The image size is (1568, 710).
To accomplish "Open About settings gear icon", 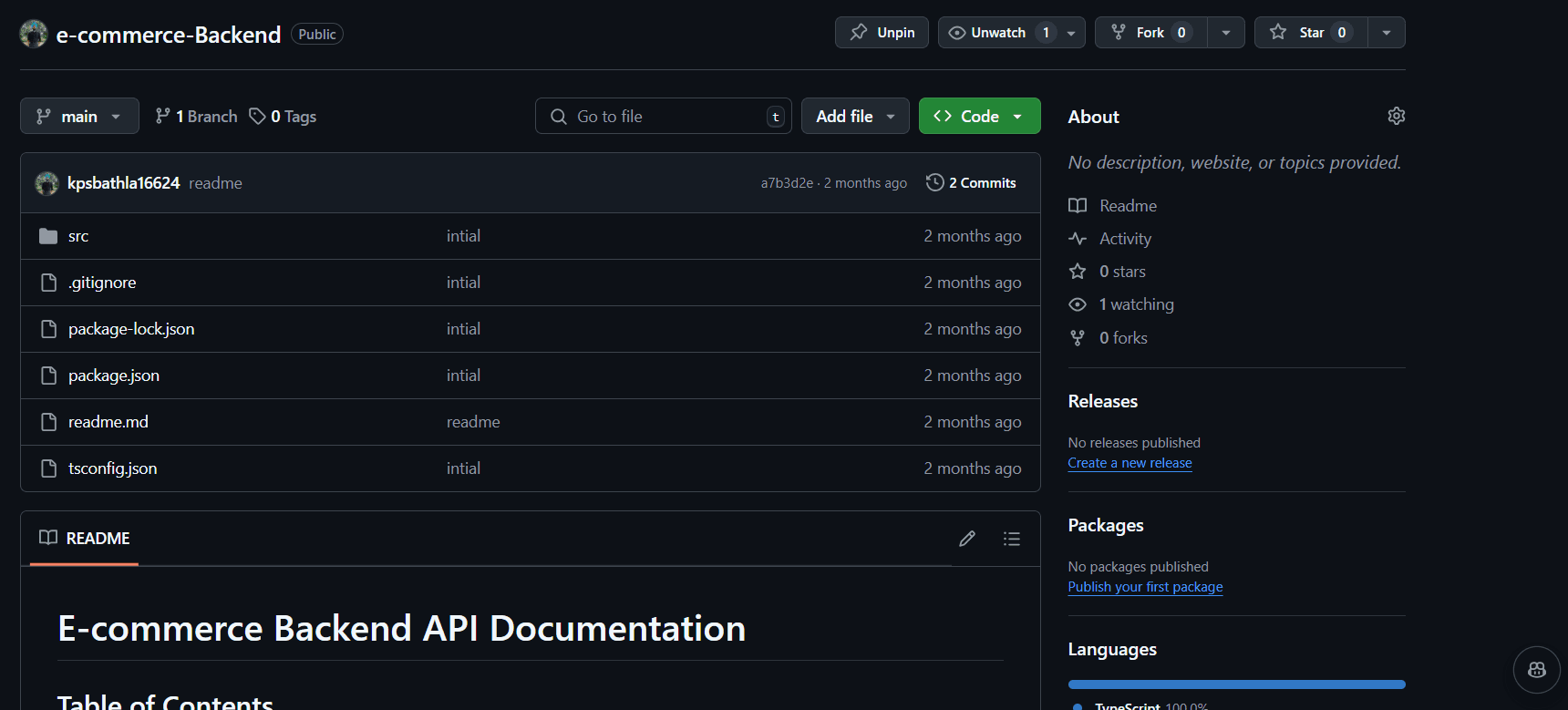I will pos(1396,116).
